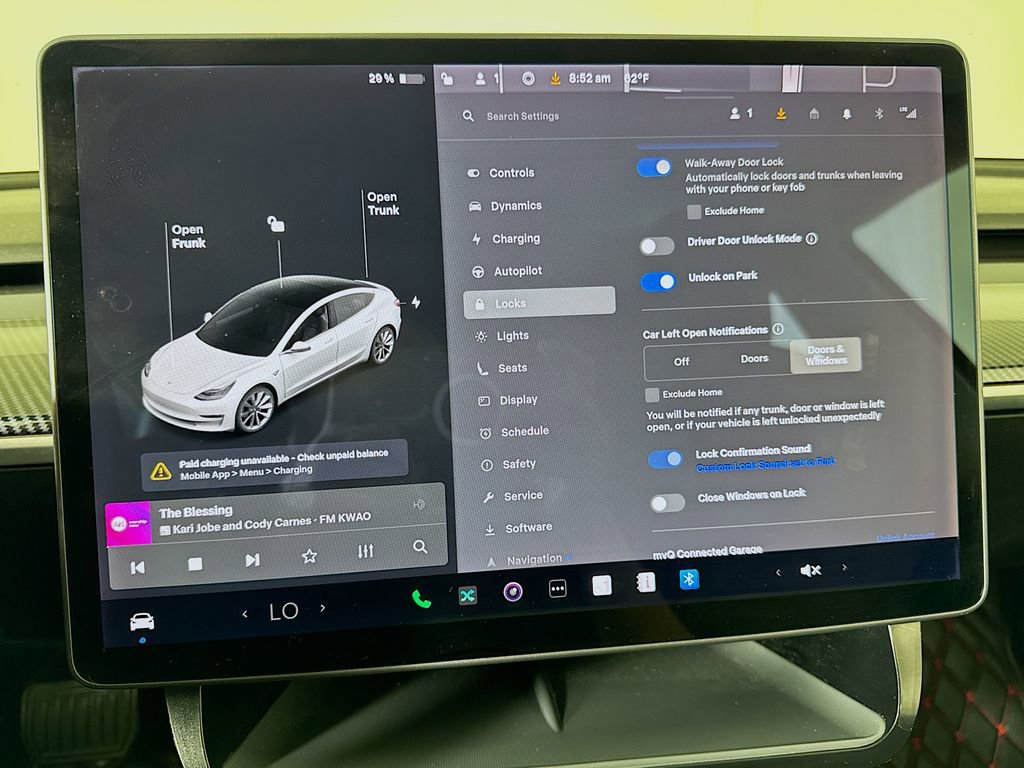Open the car controls icon in the dock
1024x768 pixels.
coord(142,621)
